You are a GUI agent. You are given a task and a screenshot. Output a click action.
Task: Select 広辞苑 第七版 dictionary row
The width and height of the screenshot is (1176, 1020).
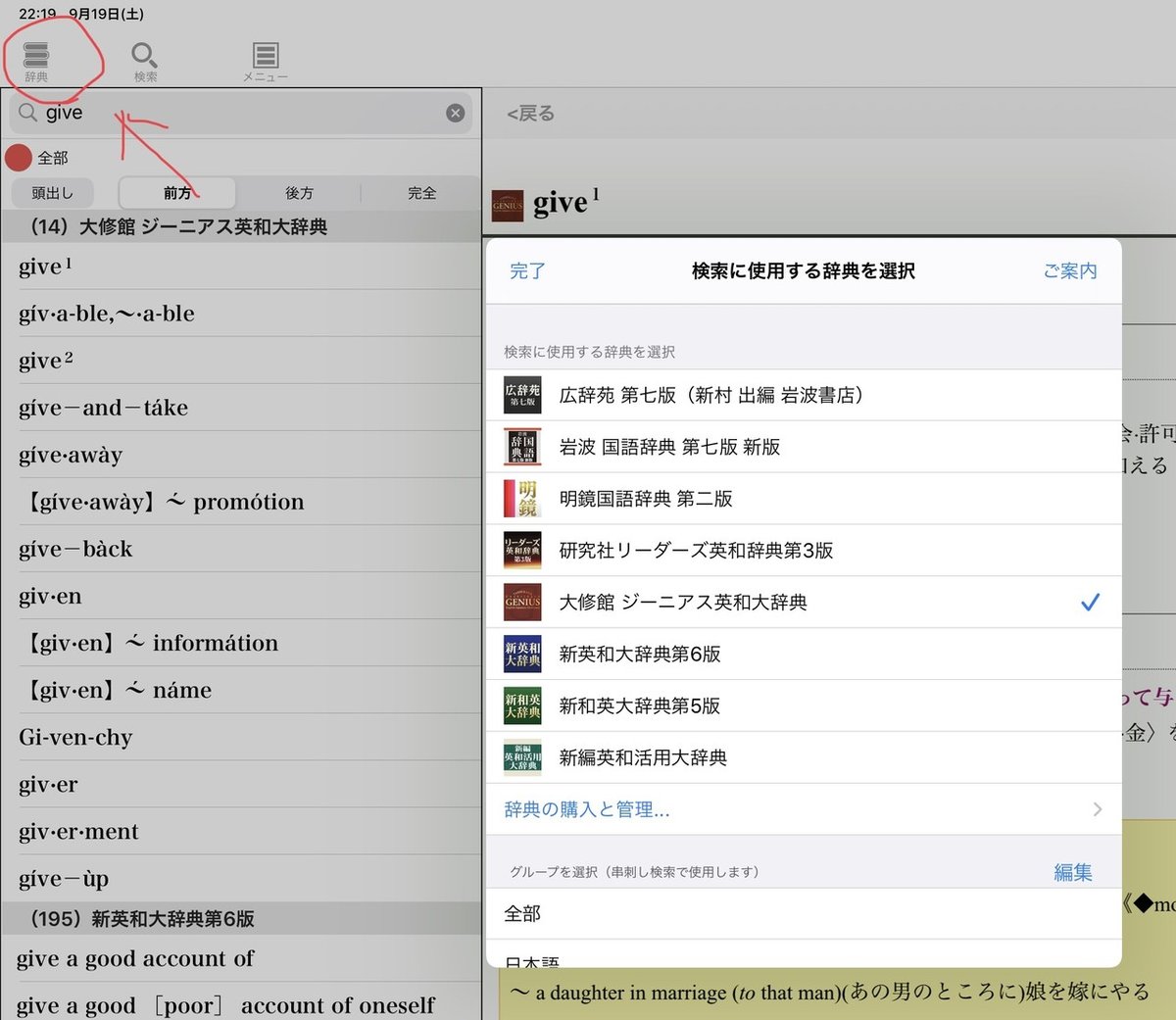tap(804, 395)
